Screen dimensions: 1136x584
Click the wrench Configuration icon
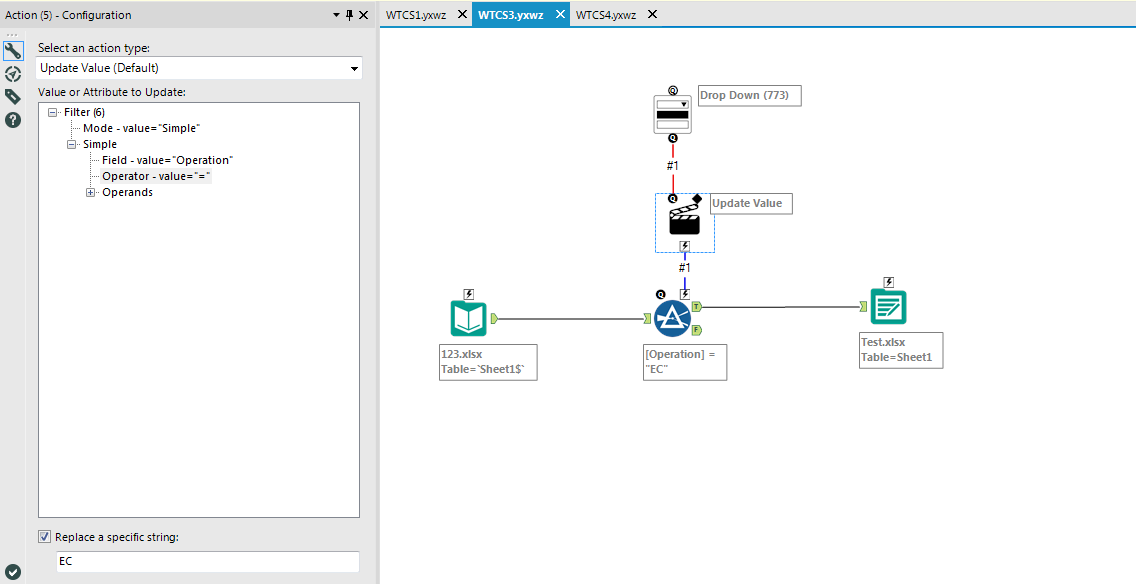[x=12, y=50]
